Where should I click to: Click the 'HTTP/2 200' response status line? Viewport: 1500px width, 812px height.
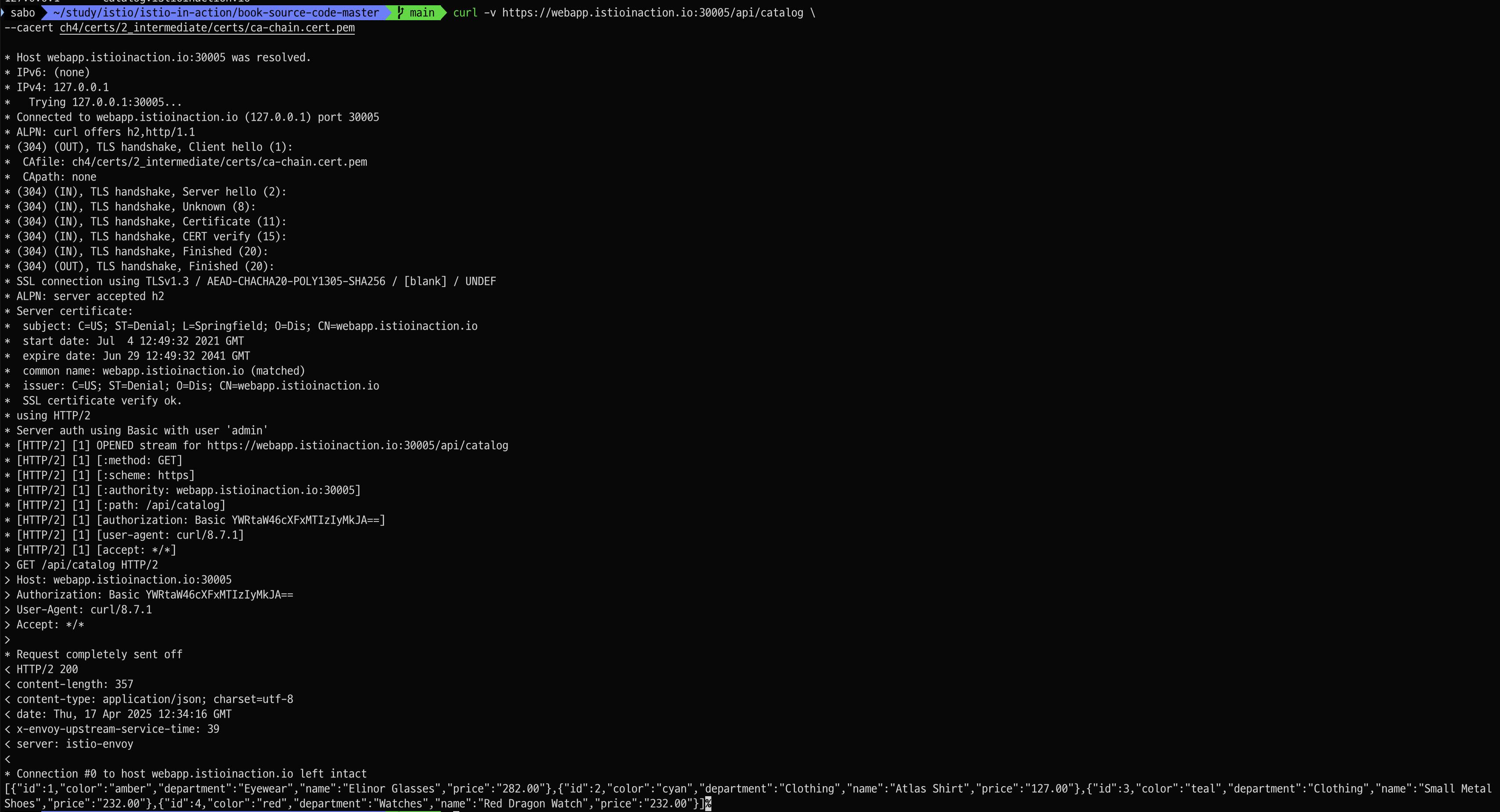click(47, 669)
